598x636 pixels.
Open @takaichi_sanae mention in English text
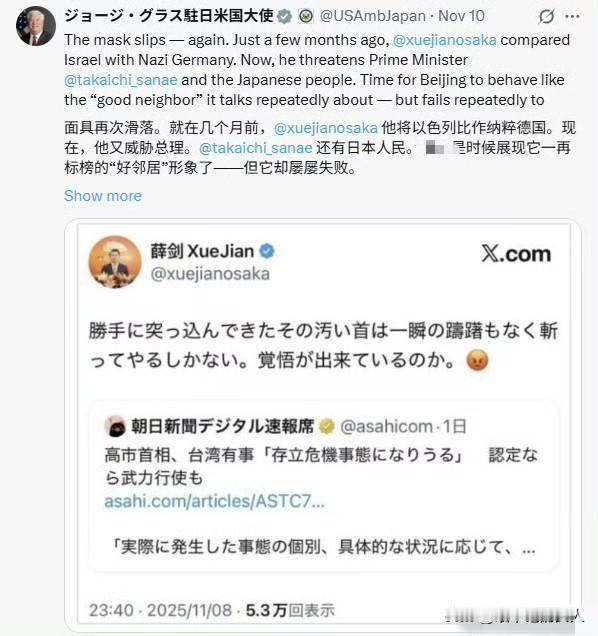121,80
